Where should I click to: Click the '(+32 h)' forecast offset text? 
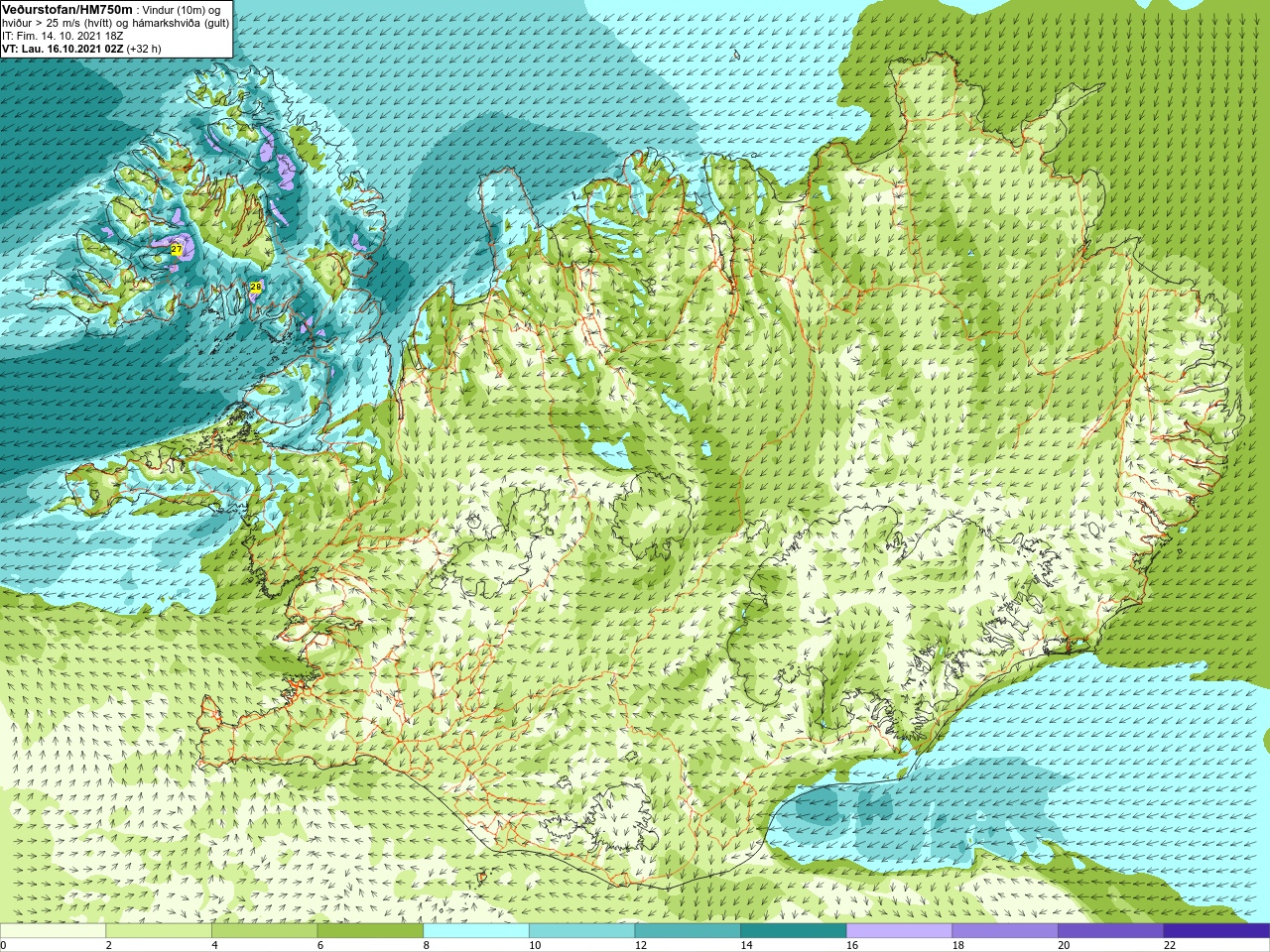144,49
